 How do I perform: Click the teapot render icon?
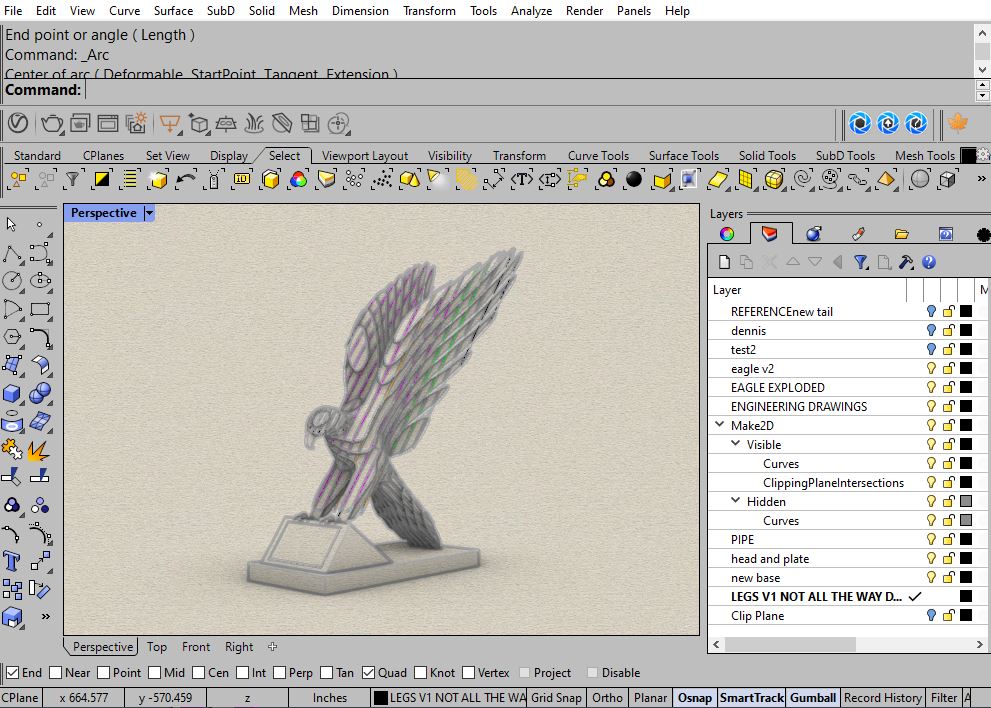point(51,123)
